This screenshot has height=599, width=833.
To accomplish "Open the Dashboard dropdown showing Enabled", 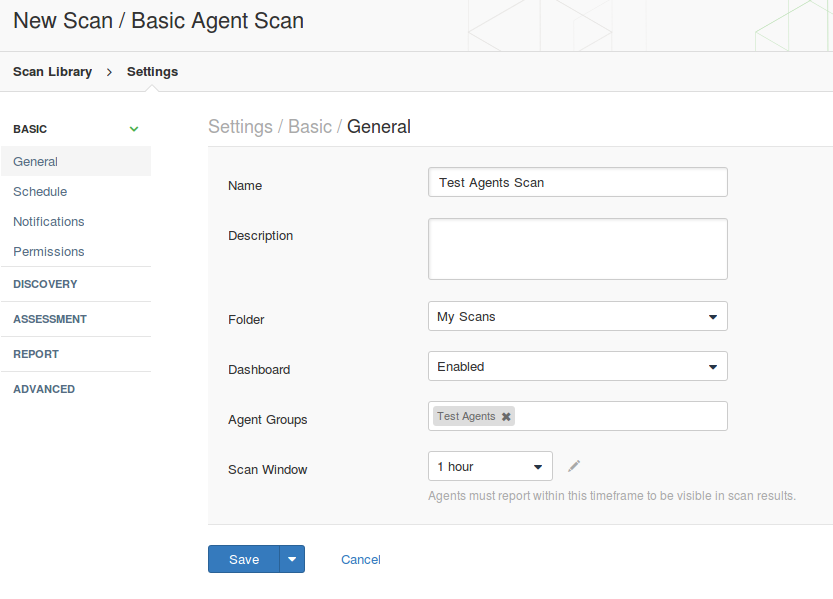I will 577,366.
